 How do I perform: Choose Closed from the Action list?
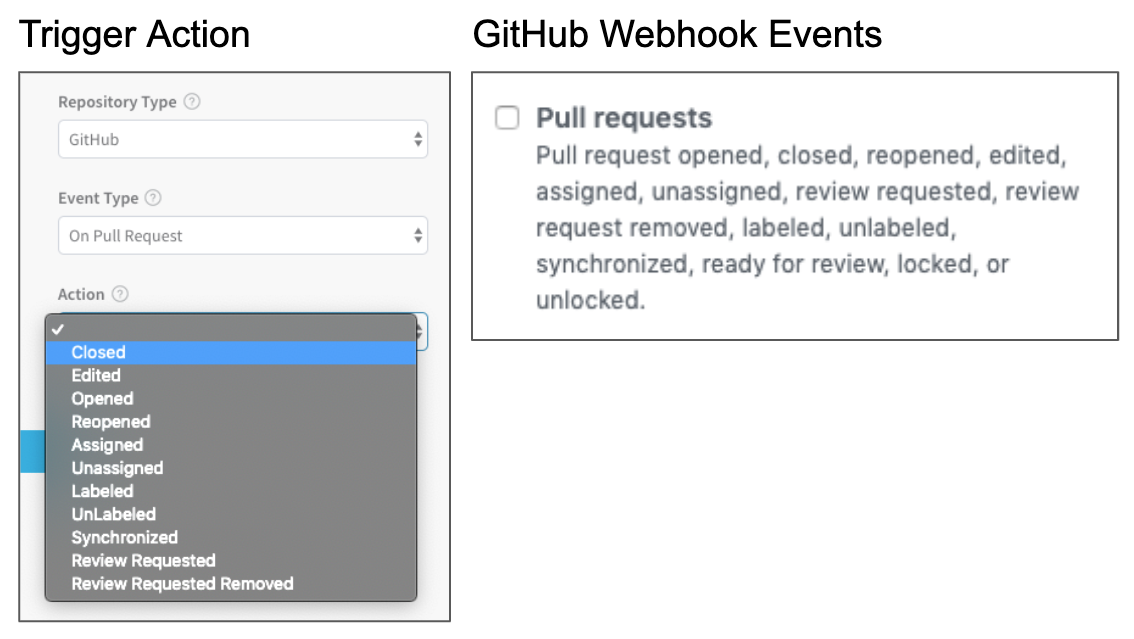231,353
